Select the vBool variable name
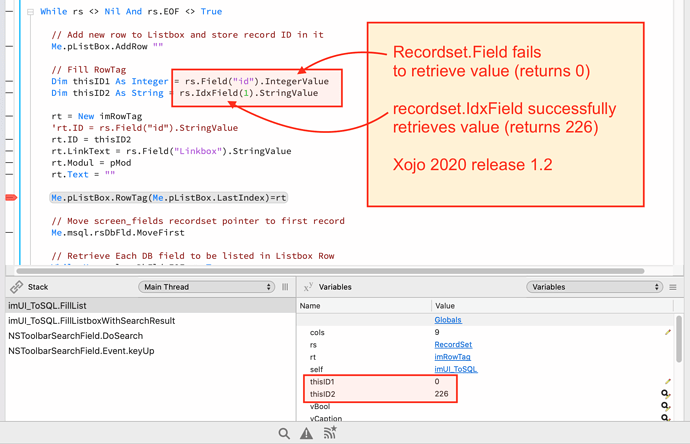690x444 pixels. pyautogui.click(x=320, y=406)
